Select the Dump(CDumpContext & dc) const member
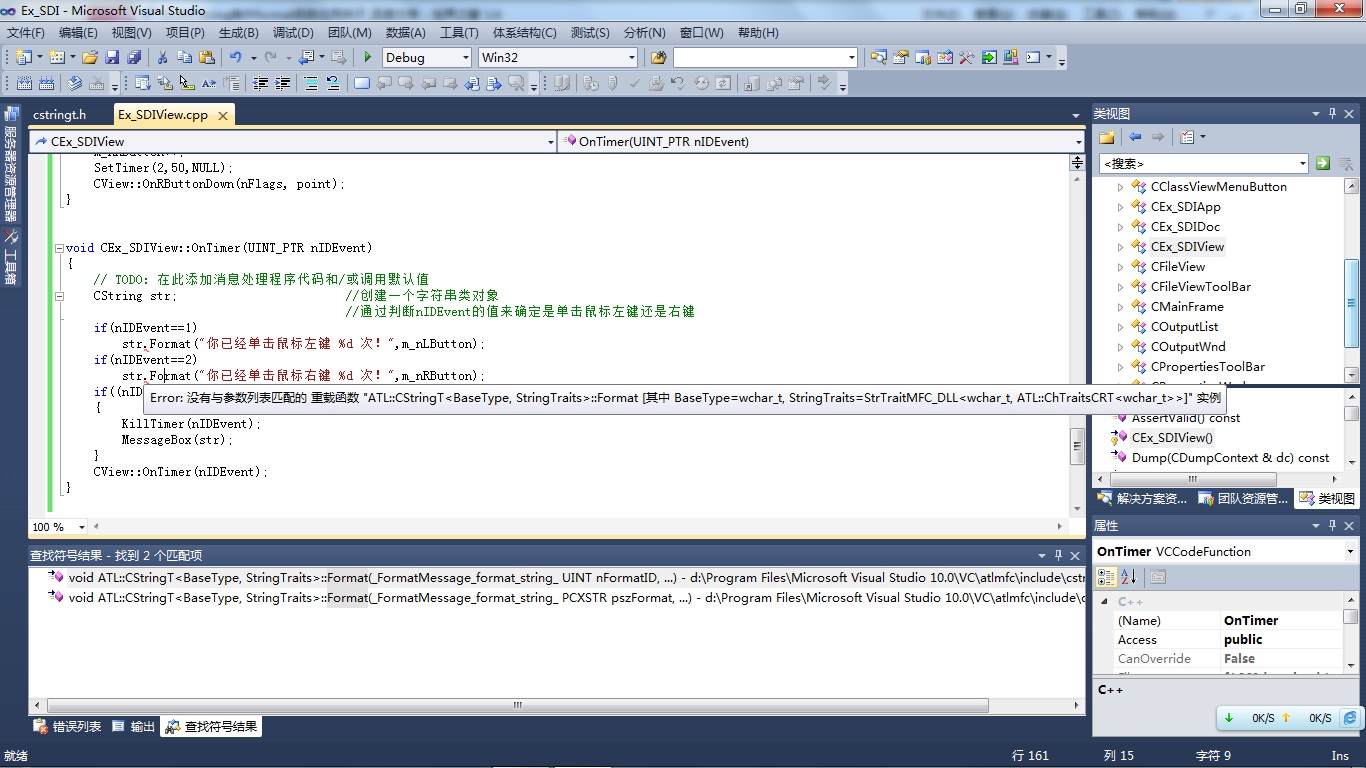The width and height of the screenshot is (1366, 768). pos(1230,458)
